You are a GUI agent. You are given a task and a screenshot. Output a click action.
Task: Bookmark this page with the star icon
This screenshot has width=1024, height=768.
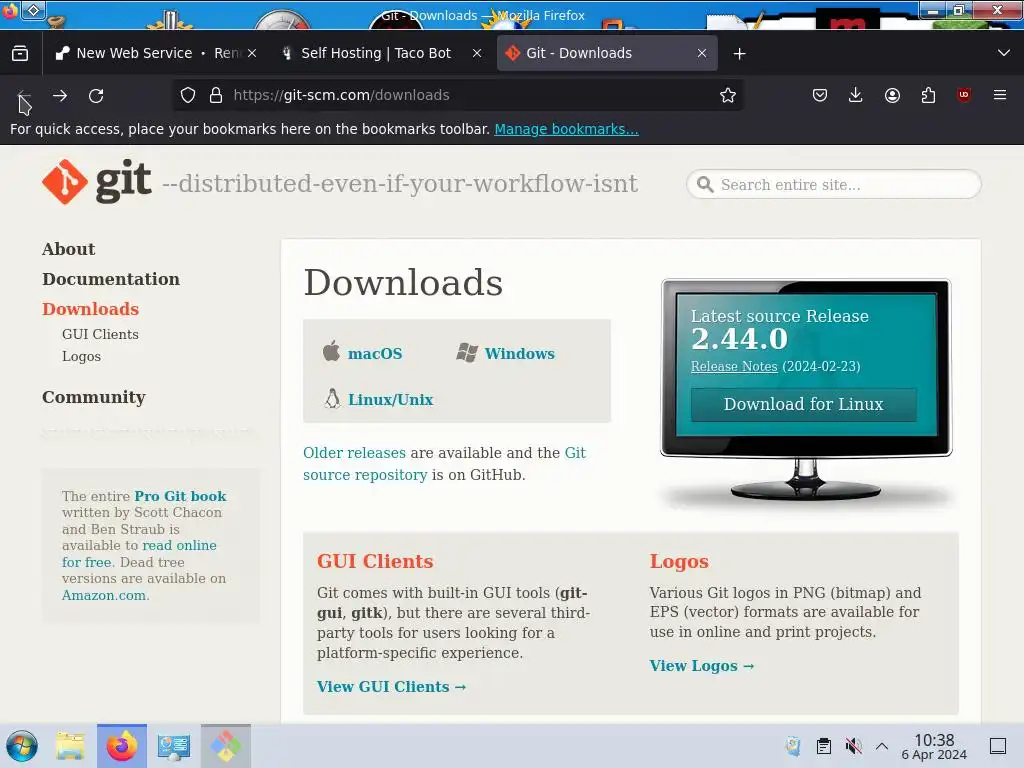click(728, 95)
